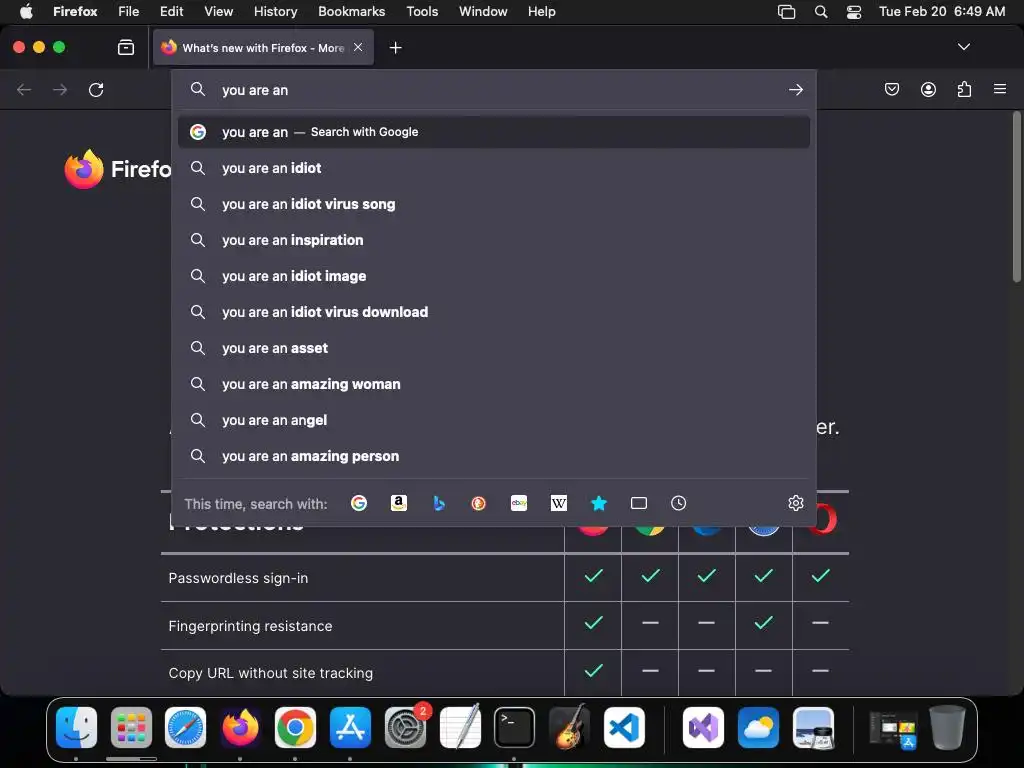Screen dimensions: 1024x768
Task: Open Finder from the Dock
Action: pyautogui.click(x=76, y=727)
